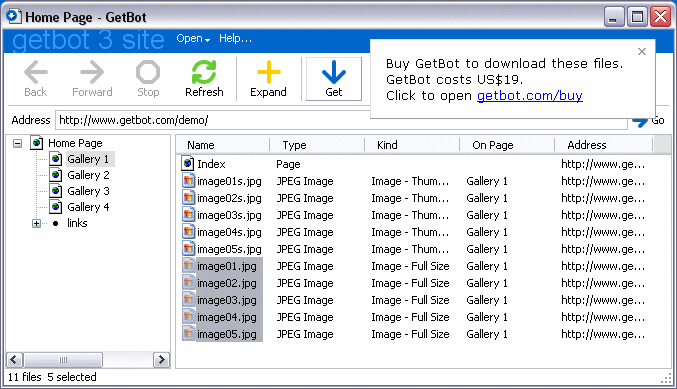
Task: Select the image03.jpg file name
Action: tap(227, 300)
